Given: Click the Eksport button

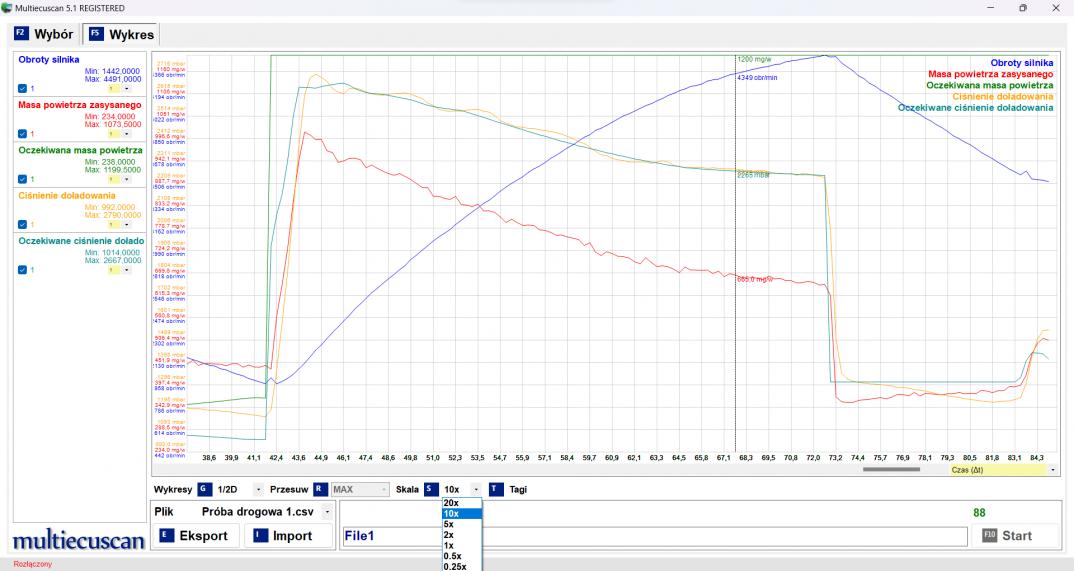Looking at the screenshot, I should pos(195,535).
